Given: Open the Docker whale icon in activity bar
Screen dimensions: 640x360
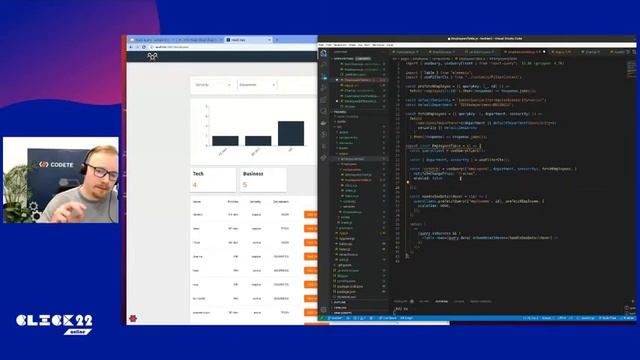Looking at the screenshot, I should coord(324,122).
